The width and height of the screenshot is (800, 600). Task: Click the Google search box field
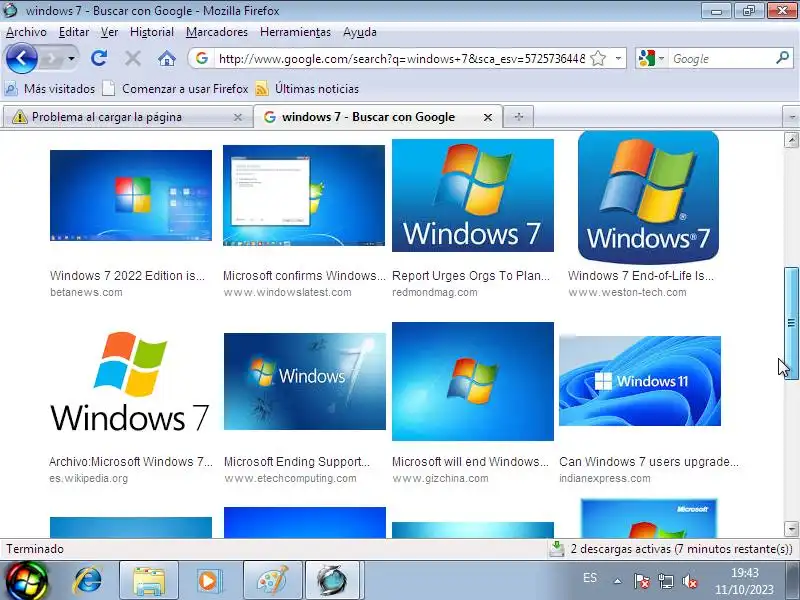point(722,59)
